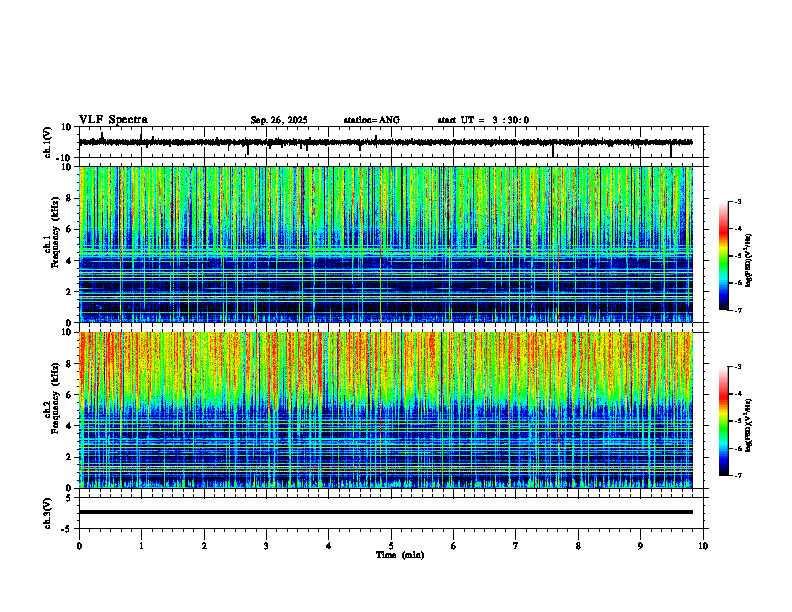Click the "8" kHz tick on ch.1 frequency axis
This screenshot has height=612, width=792.
pyautogui.click(x=70, y=198)
